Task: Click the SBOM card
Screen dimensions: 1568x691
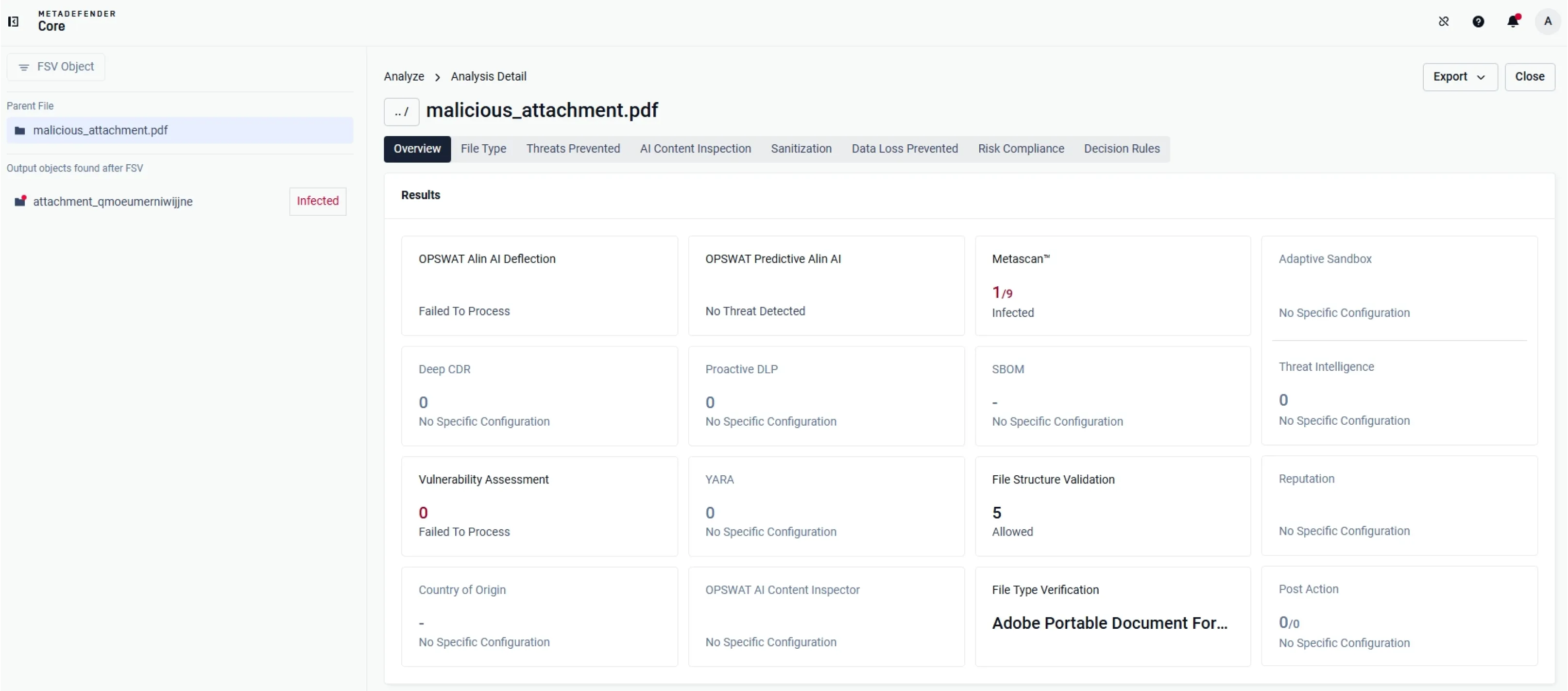Action: coord(1113,396)
